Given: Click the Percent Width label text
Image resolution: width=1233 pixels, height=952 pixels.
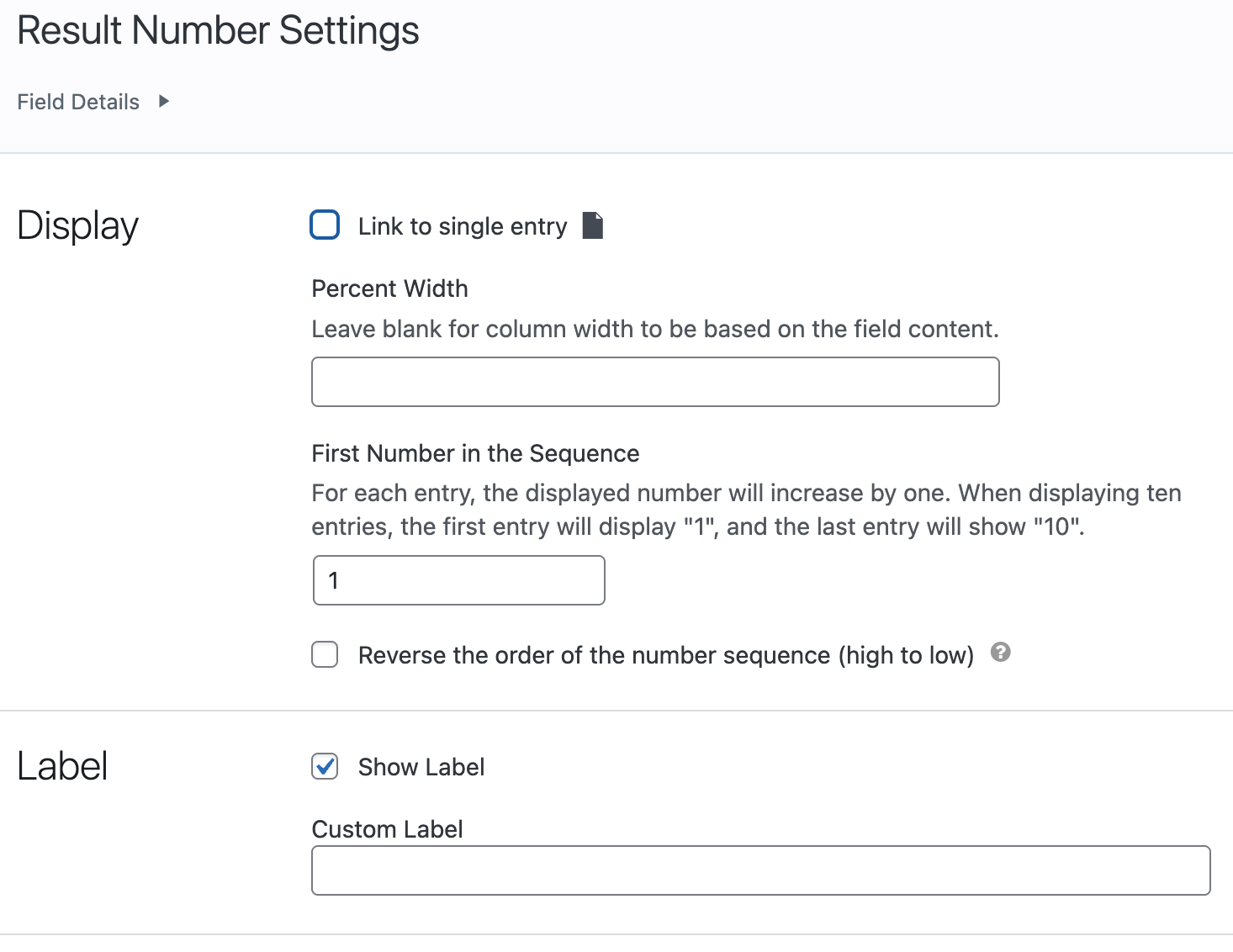Looking at the screenshot, I should [389, 288].
